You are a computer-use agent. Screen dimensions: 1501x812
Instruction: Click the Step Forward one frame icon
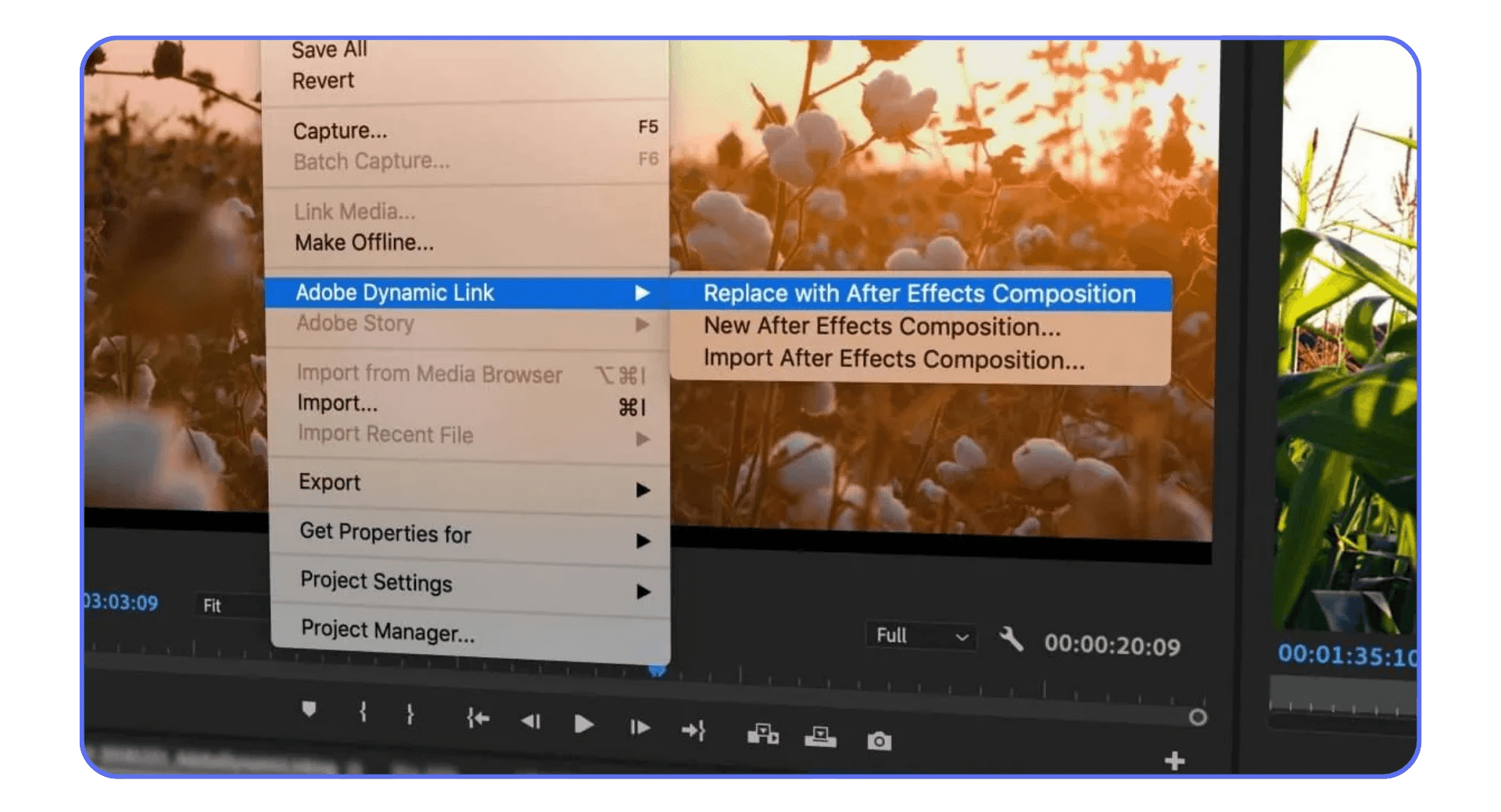click(639, 725)
